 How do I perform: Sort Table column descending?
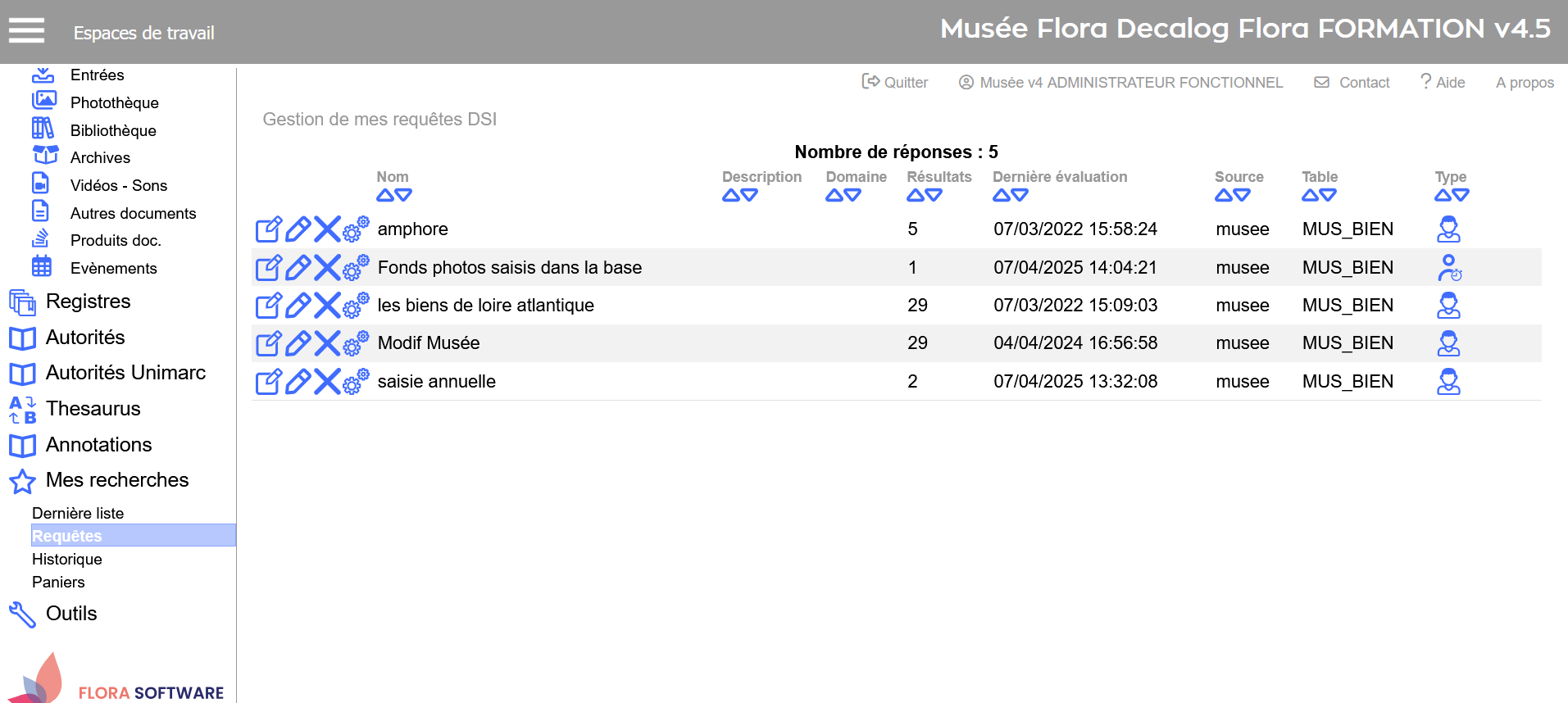tap(1328, 196)
